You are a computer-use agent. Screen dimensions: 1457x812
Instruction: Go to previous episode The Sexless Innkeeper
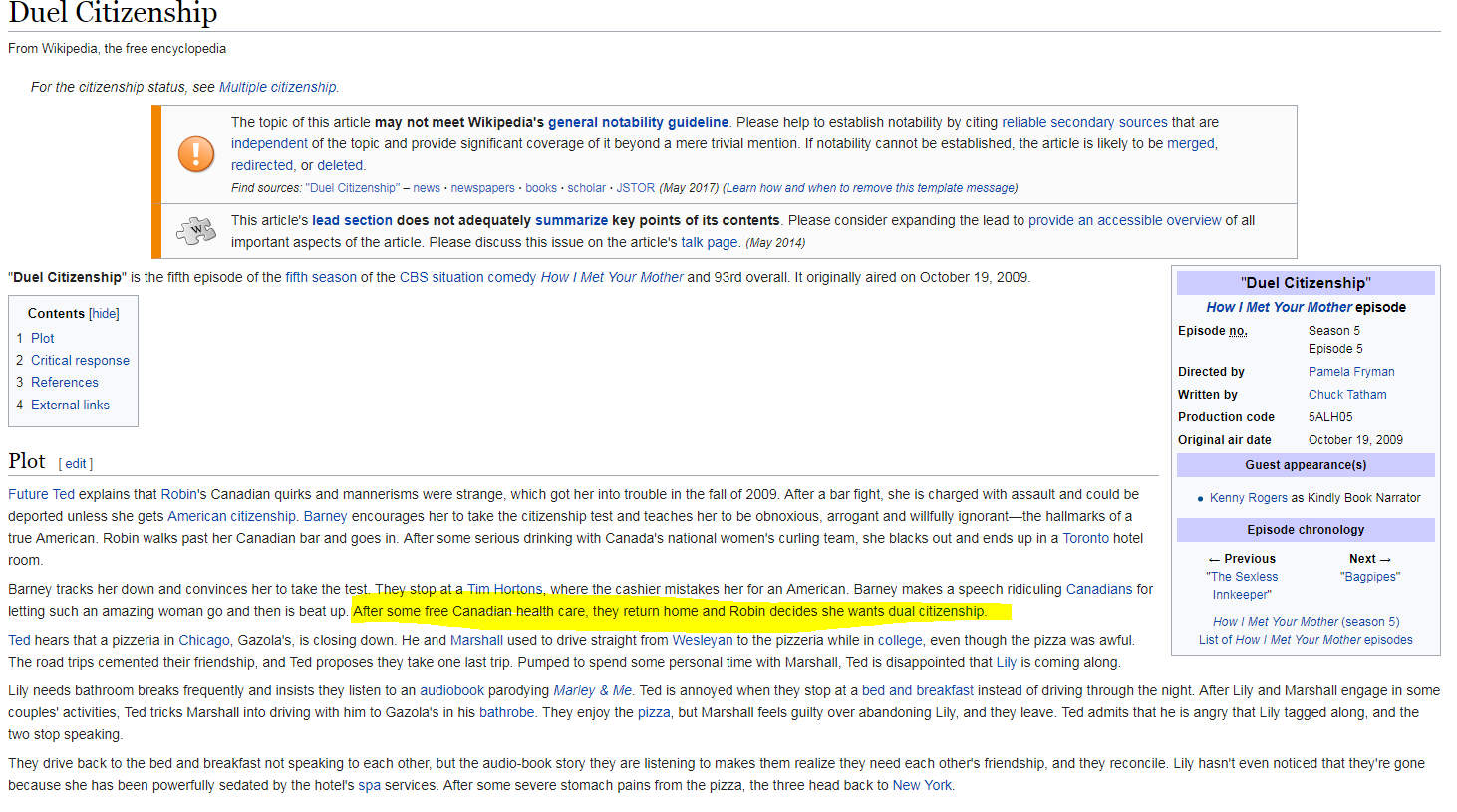click(1242, 586)
